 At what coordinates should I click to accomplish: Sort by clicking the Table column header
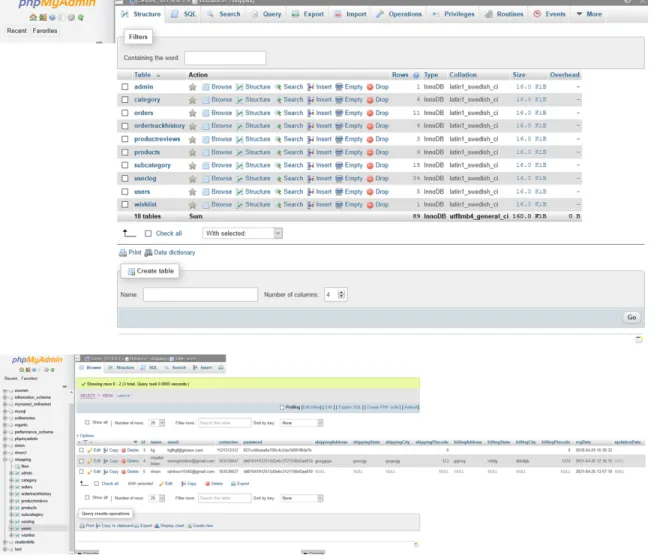143,75
